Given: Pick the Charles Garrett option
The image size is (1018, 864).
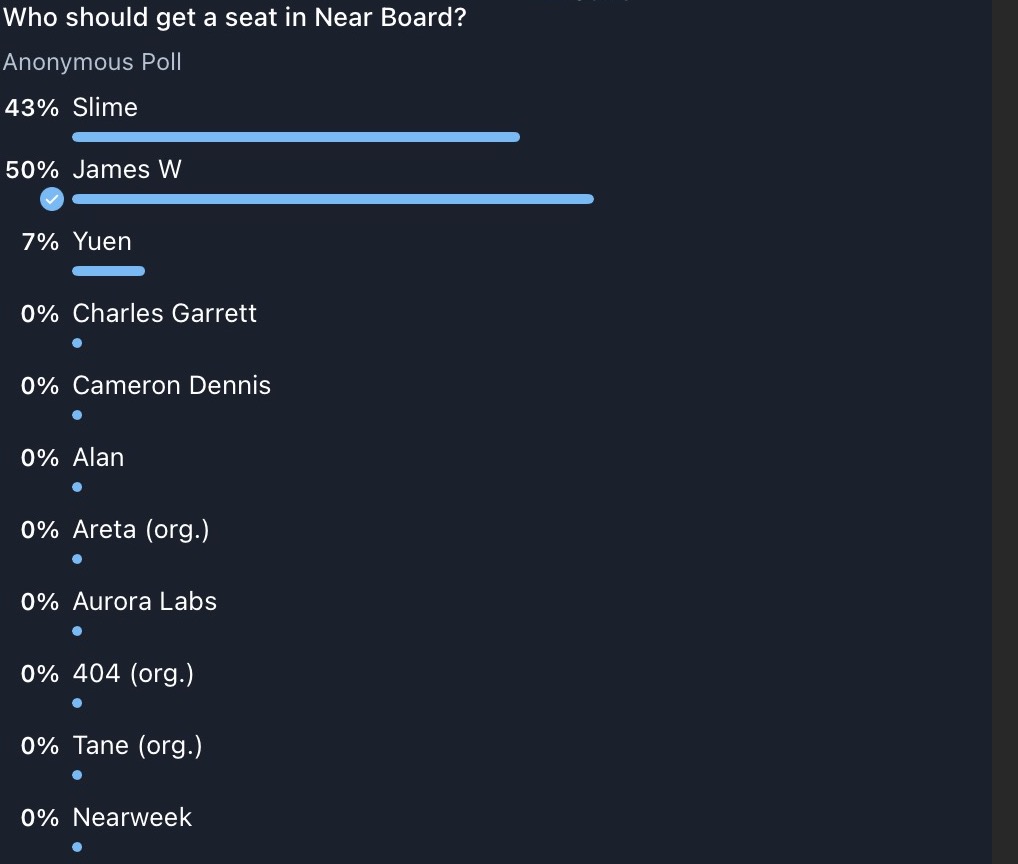Looking at the screenshot, I should [x=165, y=314].
